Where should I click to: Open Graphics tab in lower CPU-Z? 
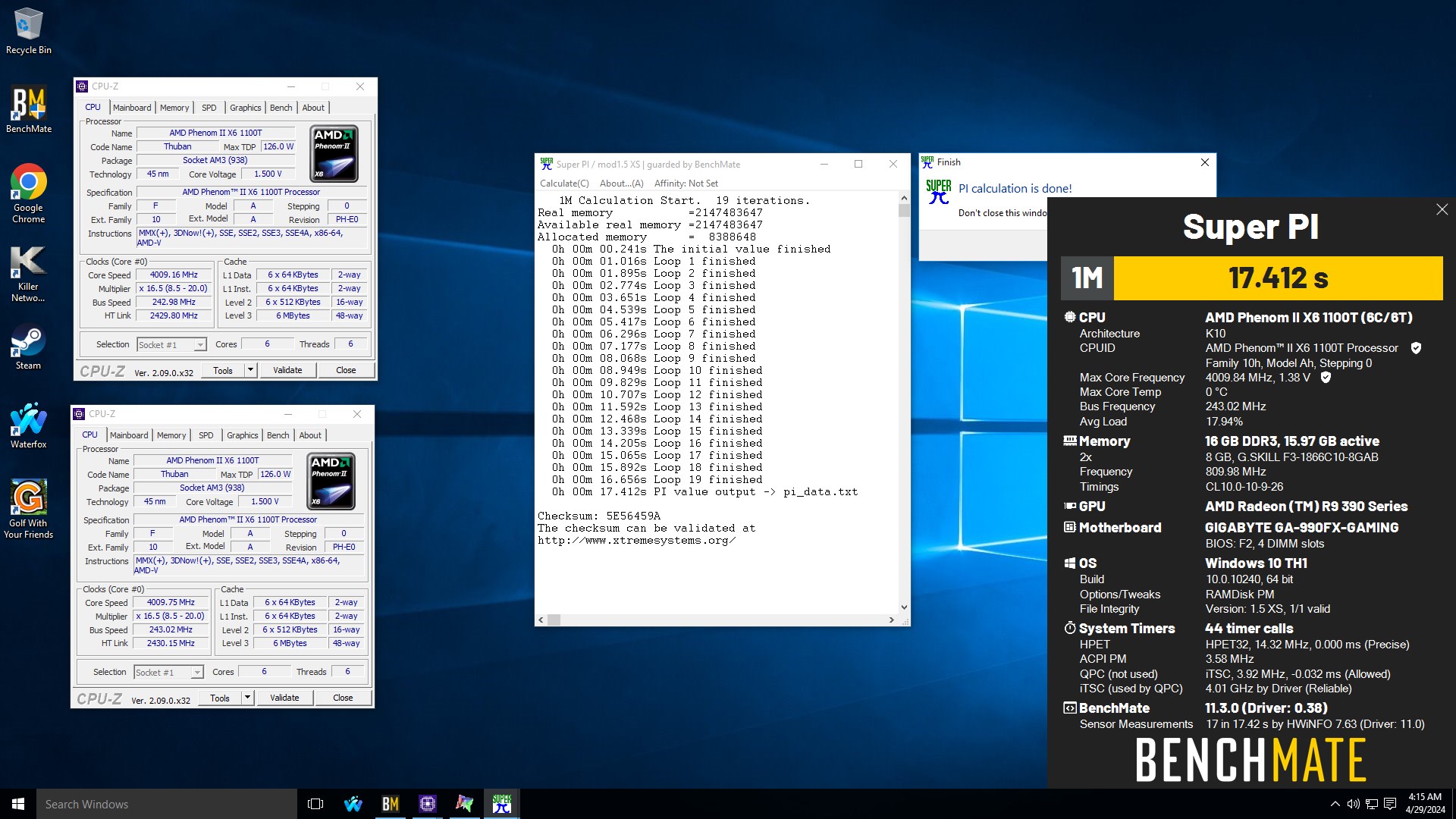[x=243, y=435]
